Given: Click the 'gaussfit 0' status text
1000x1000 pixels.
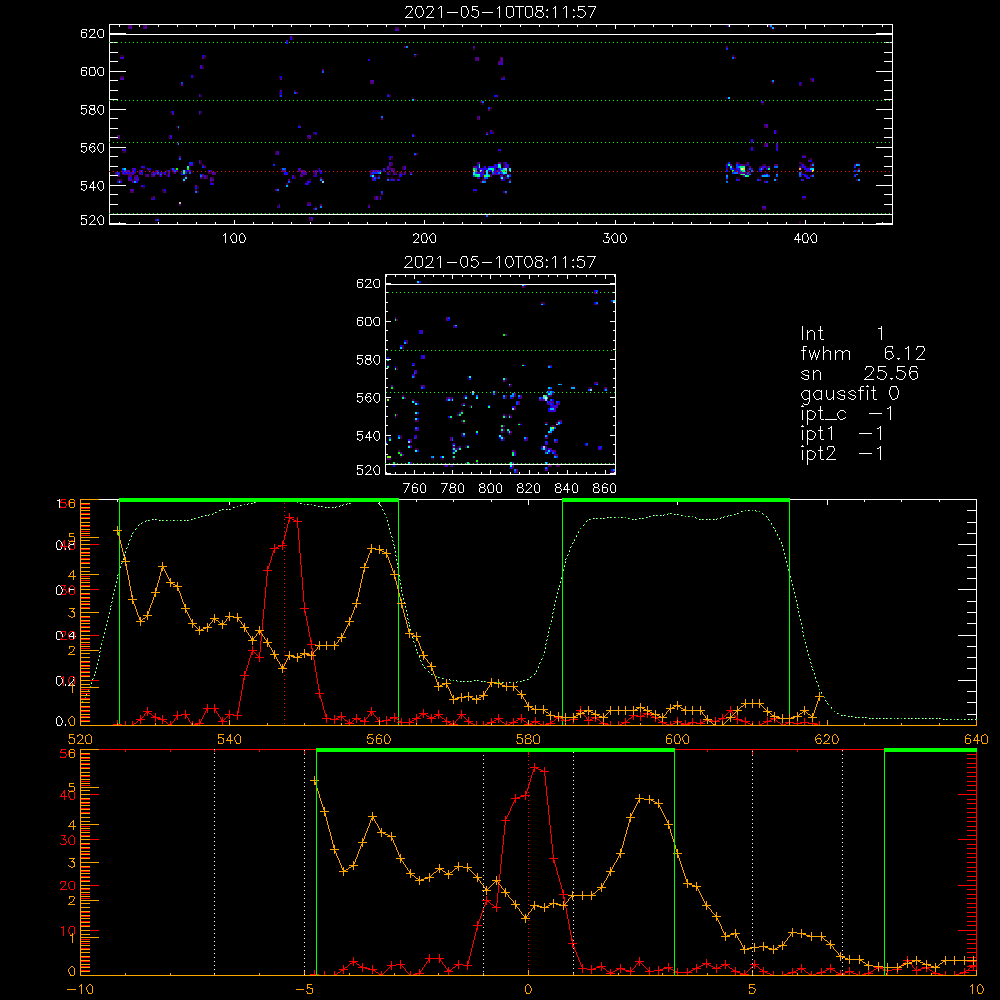Looking at the screenshot, I should [x=850, y=394].
